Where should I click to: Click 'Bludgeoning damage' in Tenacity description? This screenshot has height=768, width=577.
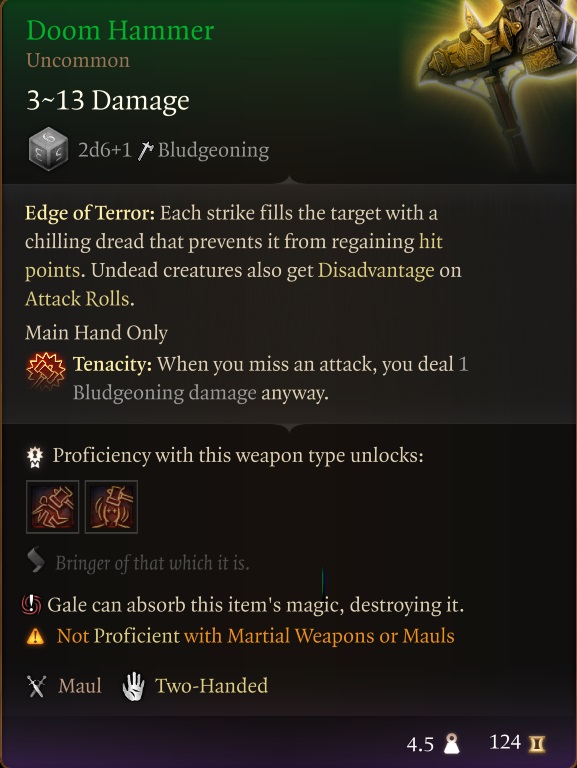165,393
